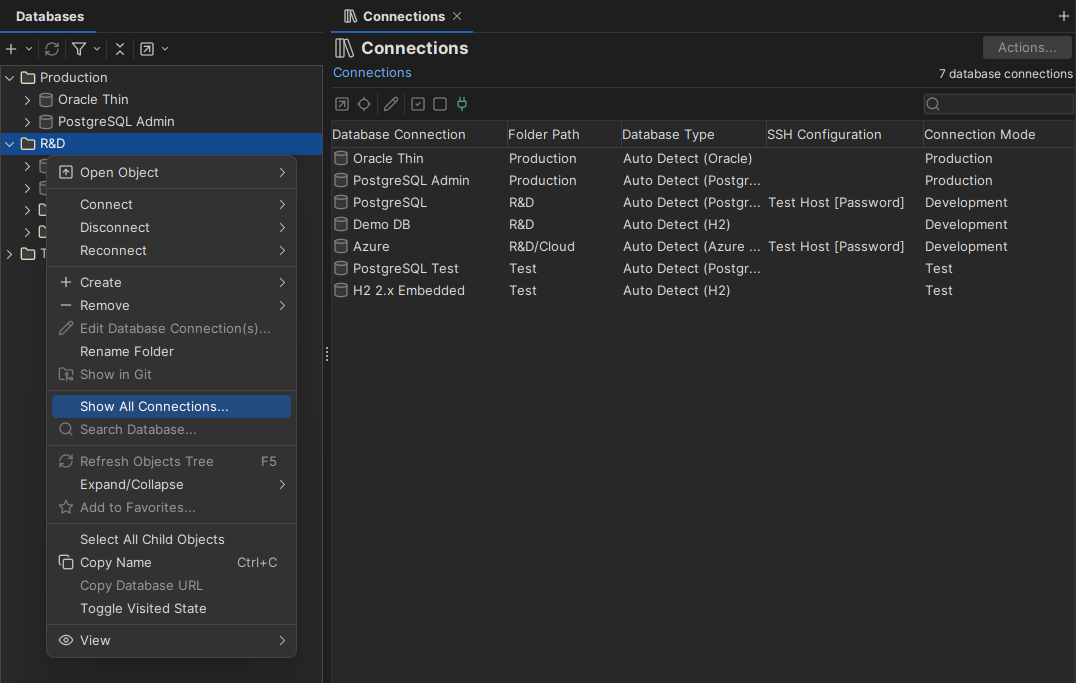Click inside the search field of Connections panel
Screen dimensions: 1076x683
[999, 103]
